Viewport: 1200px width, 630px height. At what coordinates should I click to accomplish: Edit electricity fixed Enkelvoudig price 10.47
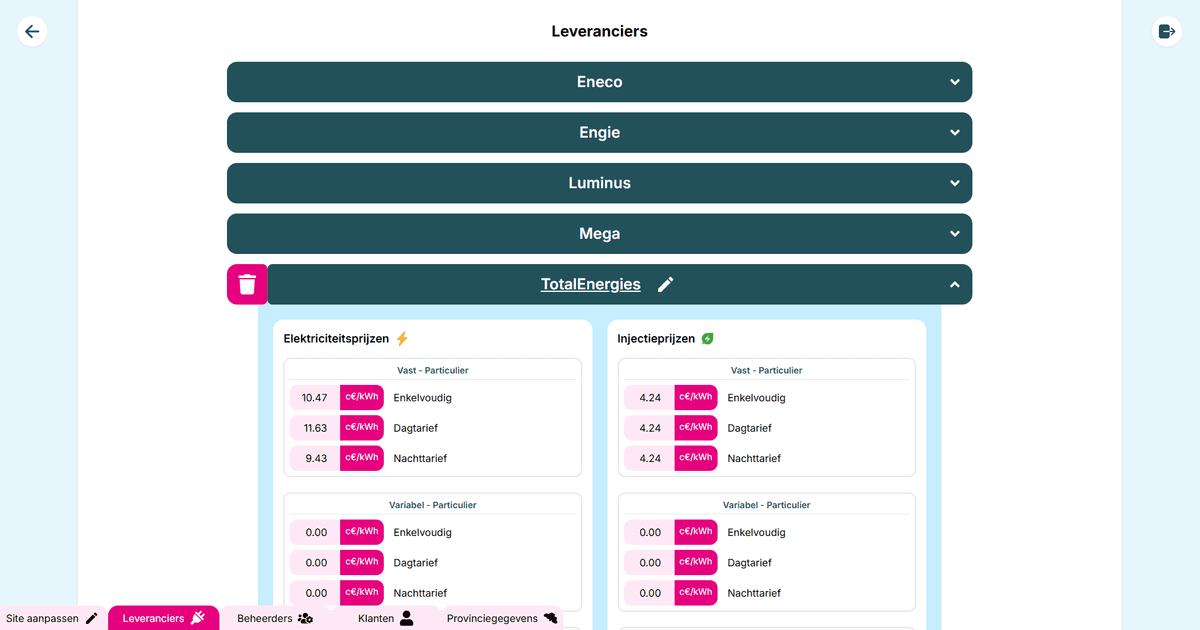click(315, 398)
